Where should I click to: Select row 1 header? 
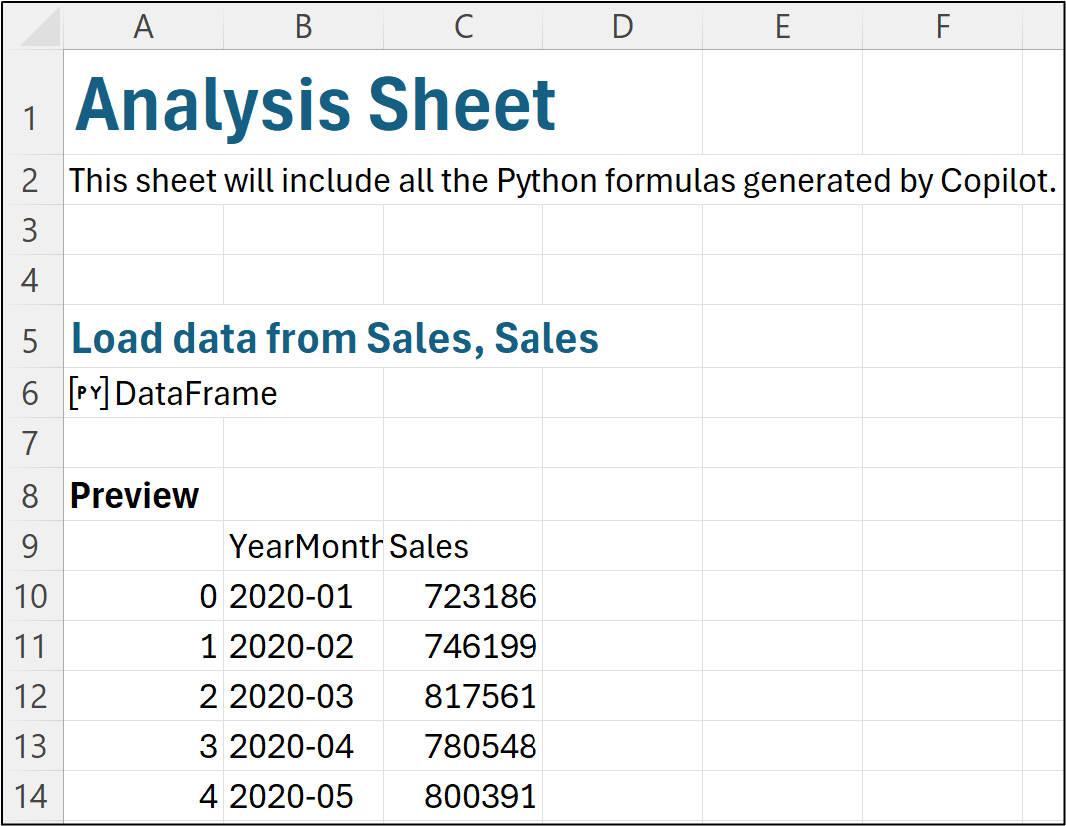31,118
